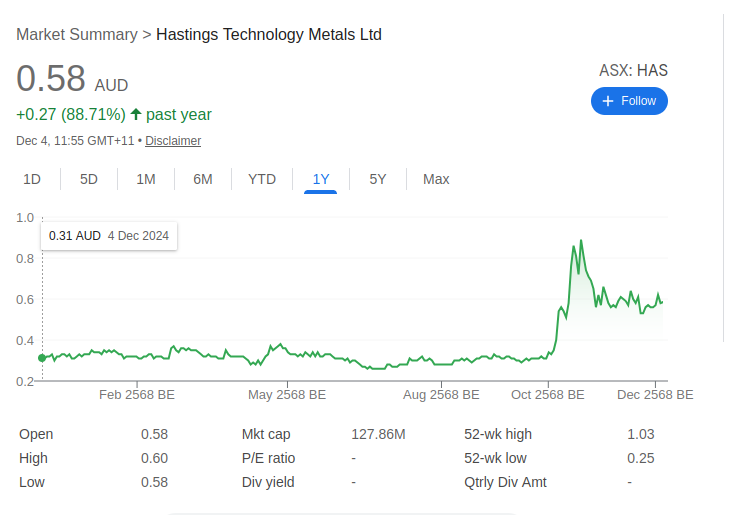Click the Follow button

click(x=629, y=101)
